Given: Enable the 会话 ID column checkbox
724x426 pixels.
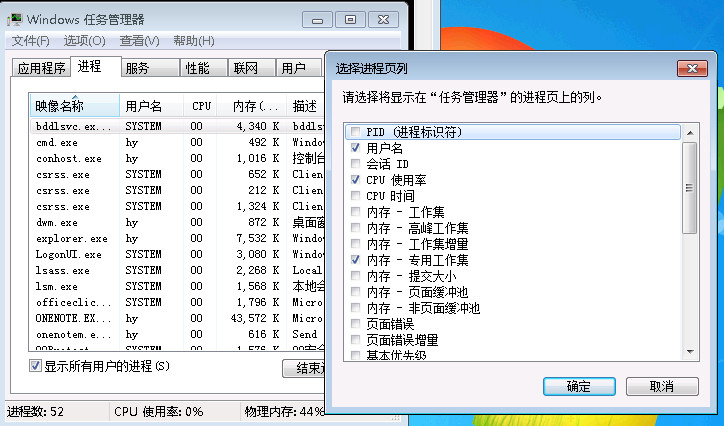Looking at the screenshot, I should tap(355, 164).
